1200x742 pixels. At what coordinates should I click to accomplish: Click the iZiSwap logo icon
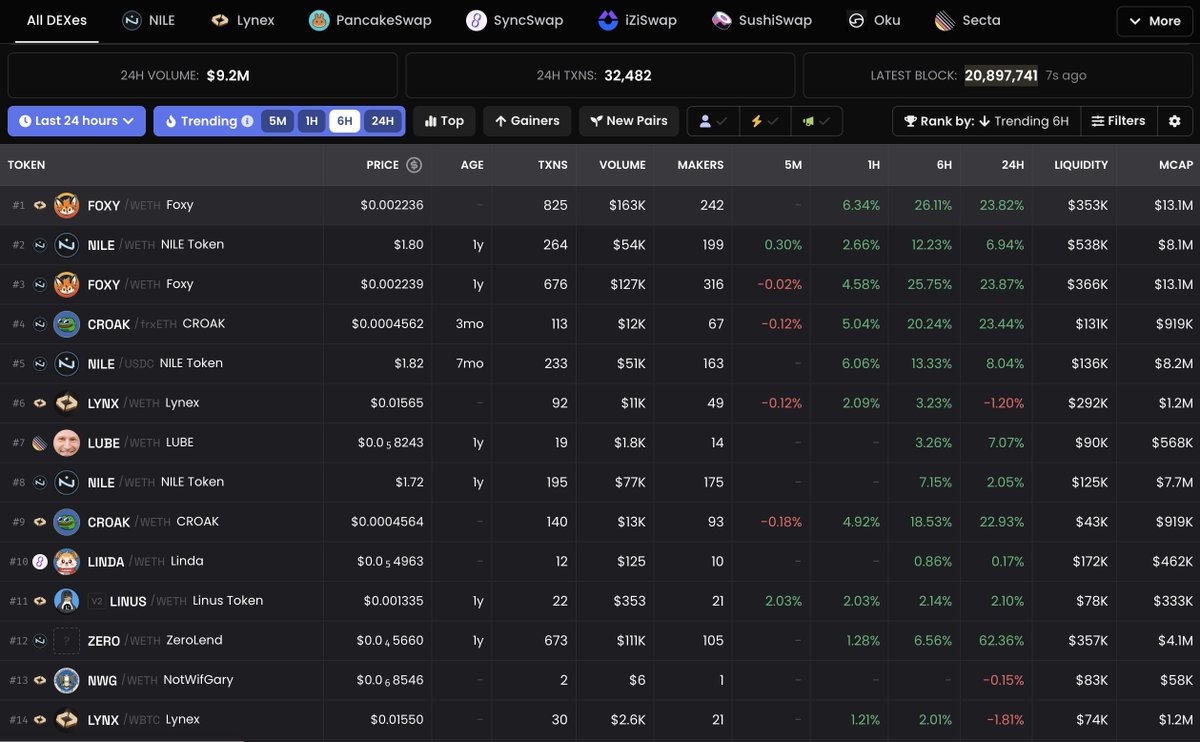pos(608,20)
